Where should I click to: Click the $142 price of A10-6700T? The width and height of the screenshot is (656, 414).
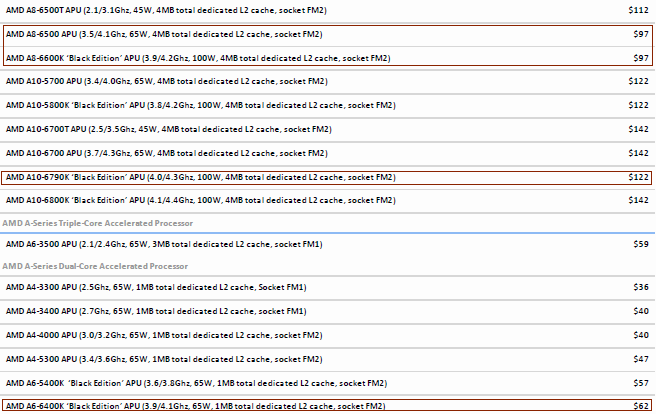(638, 129)
